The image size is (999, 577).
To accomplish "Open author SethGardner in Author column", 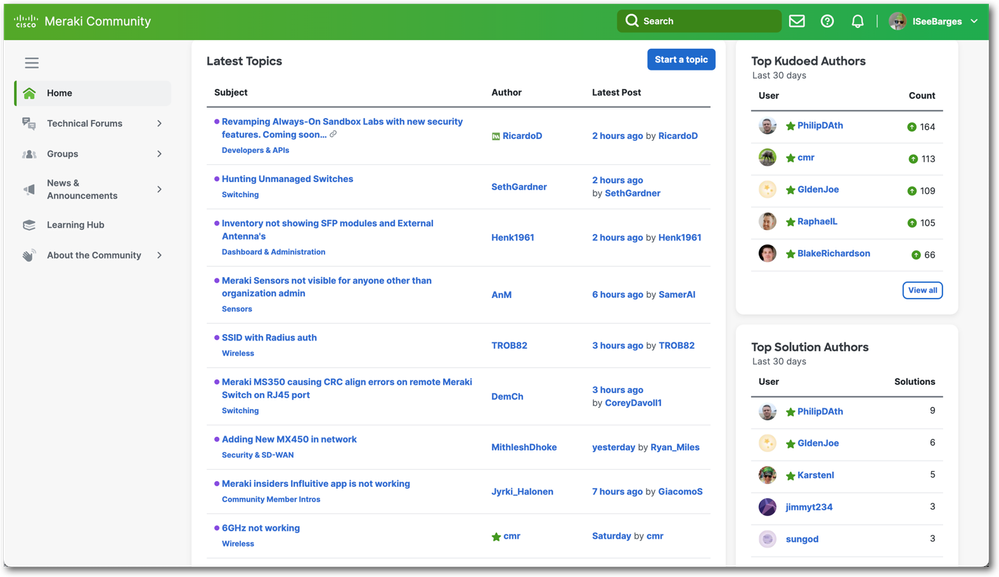I will tap(519, 187).
